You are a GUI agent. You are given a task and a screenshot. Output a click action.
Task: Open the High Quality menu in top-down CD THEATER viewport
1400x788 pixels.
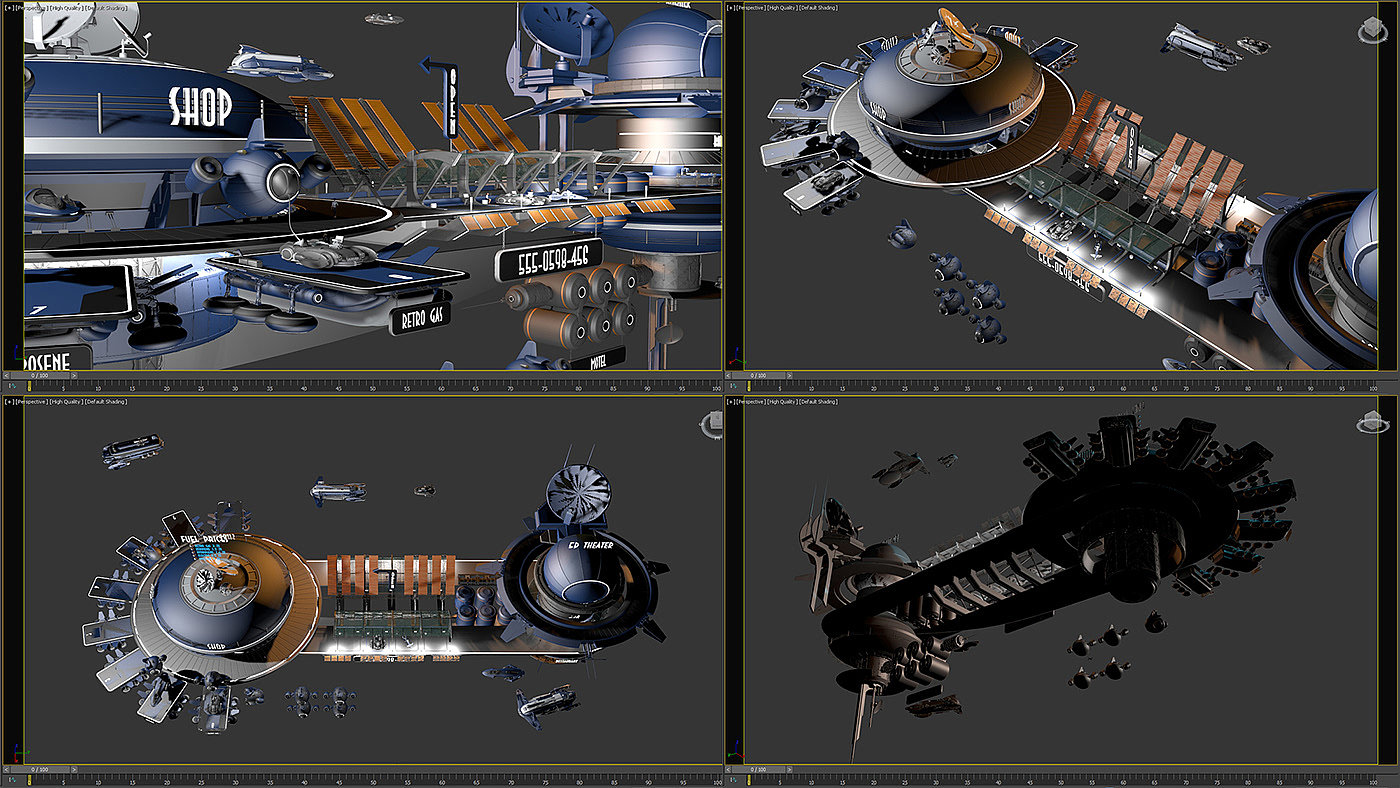pos(66,402)
